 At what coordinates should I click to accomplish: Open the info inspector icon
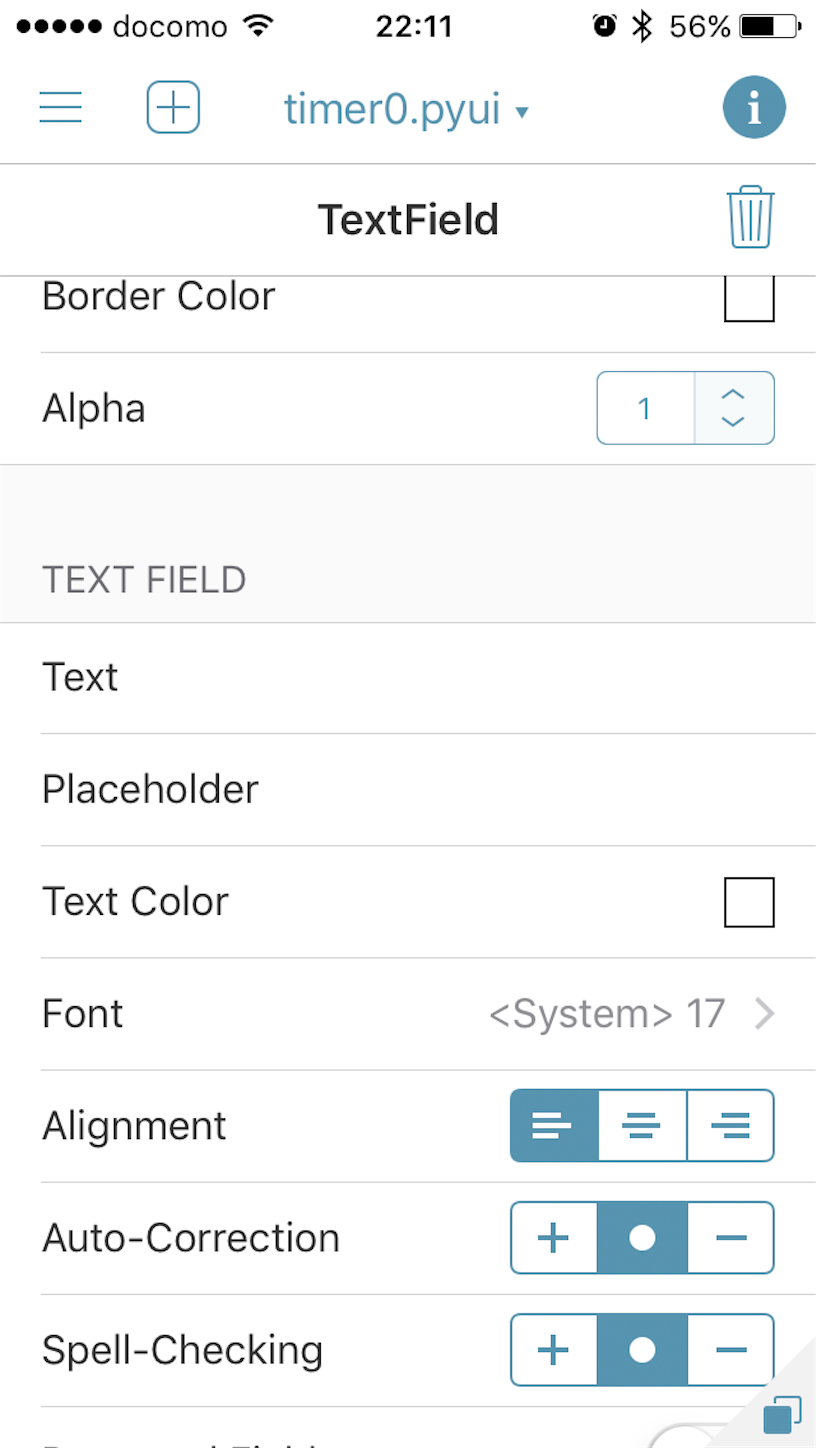click(x=754, y=108)
